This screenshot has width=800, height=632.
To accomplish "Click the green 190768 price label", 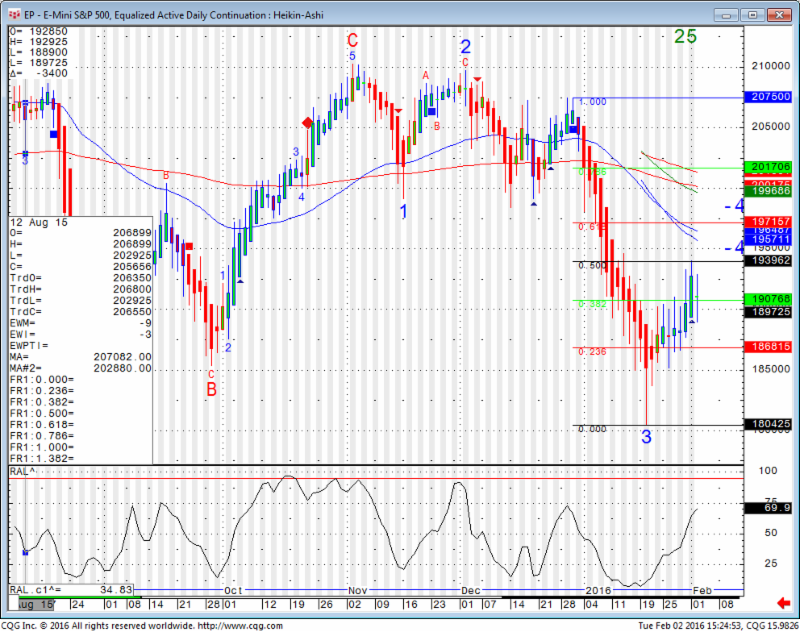I will (x=768, y=298).
